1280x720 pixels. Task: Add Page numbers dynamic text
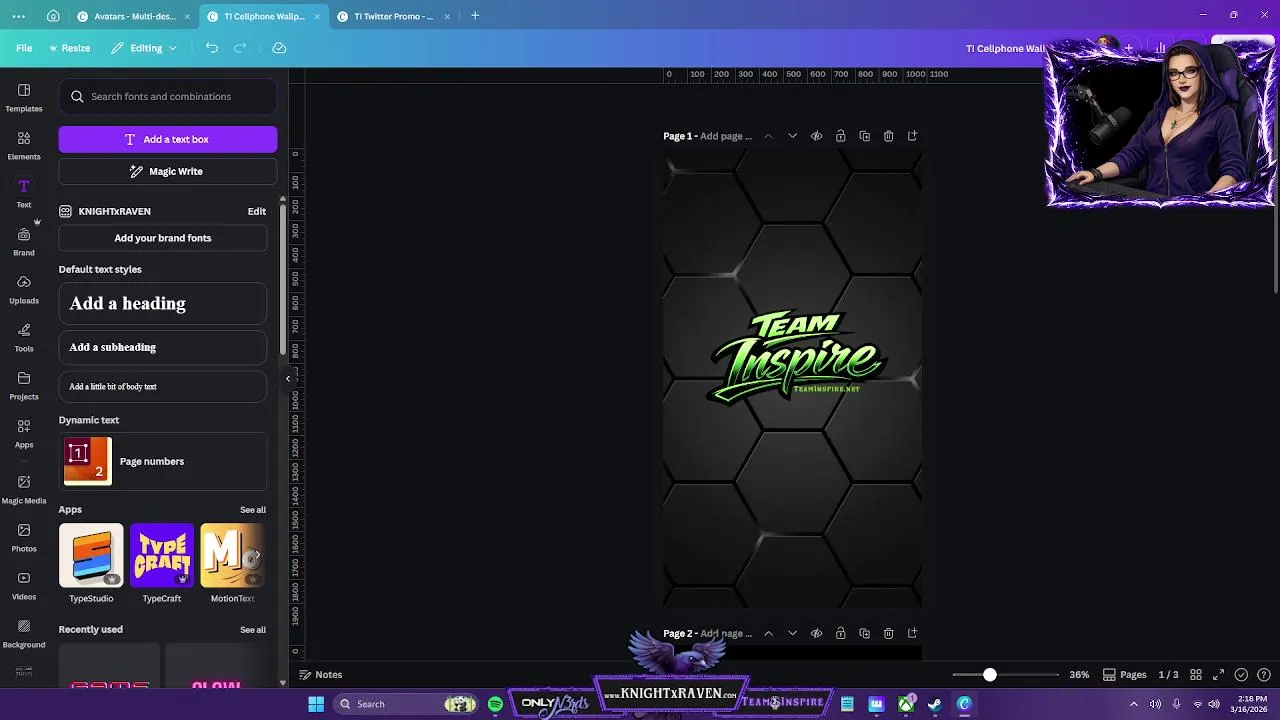[x=163, y=461]
